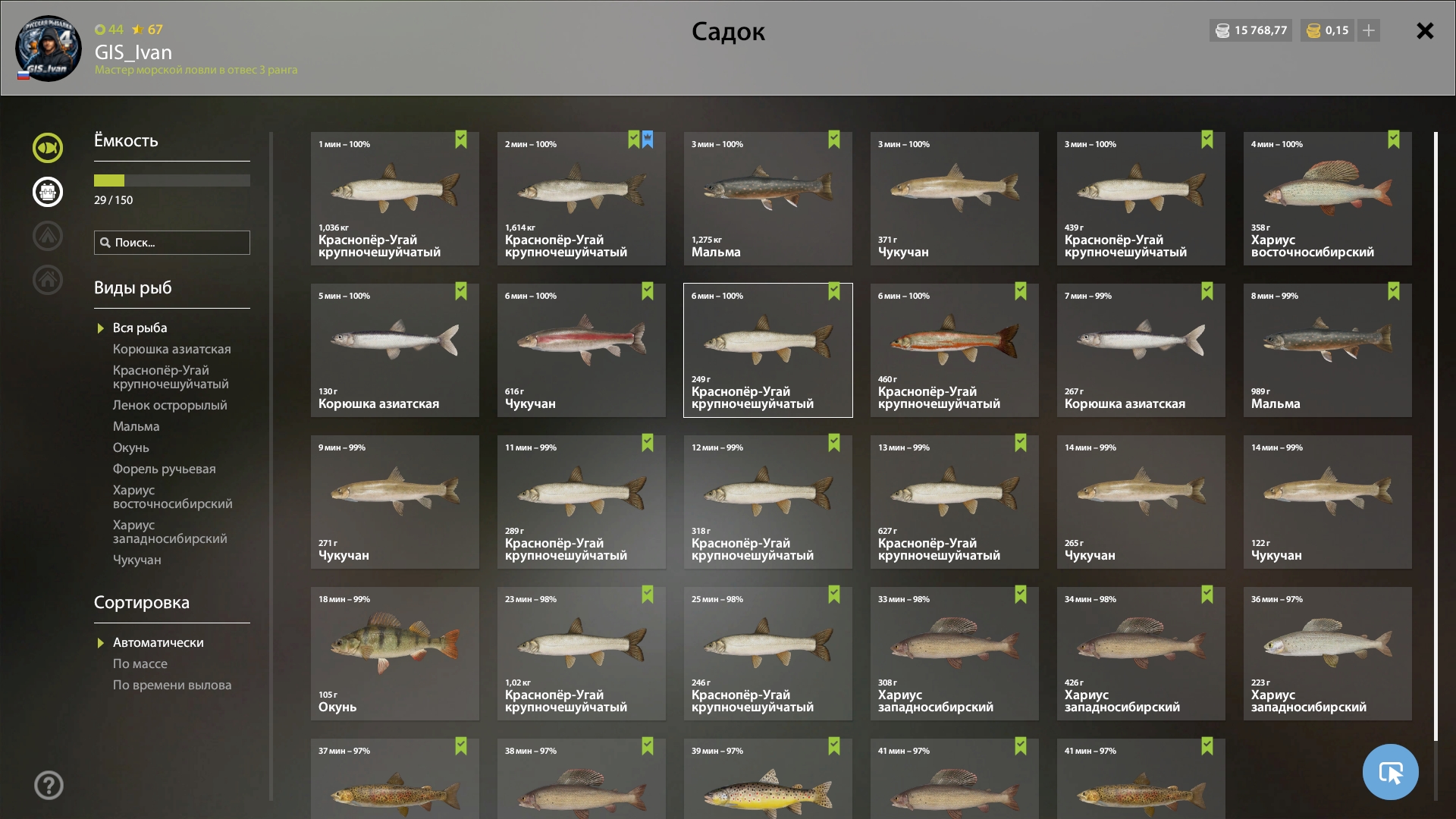
Task: Click the tent base sidebar icon
Action: coord(48,236)
